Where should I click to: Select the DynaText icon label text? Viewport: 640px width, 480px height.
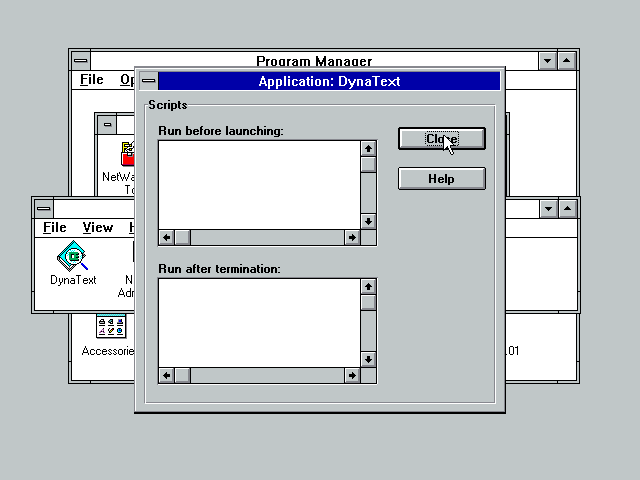pyautogui.click(x=73, y=280)
